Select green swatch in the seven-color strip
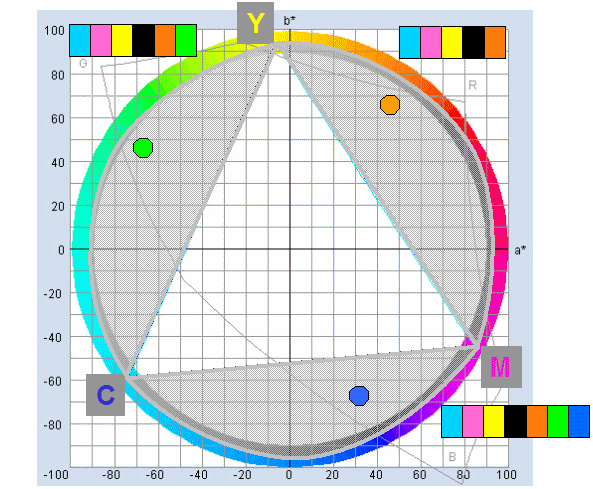The width and height of the screenshot is (593, 489). 558,422
